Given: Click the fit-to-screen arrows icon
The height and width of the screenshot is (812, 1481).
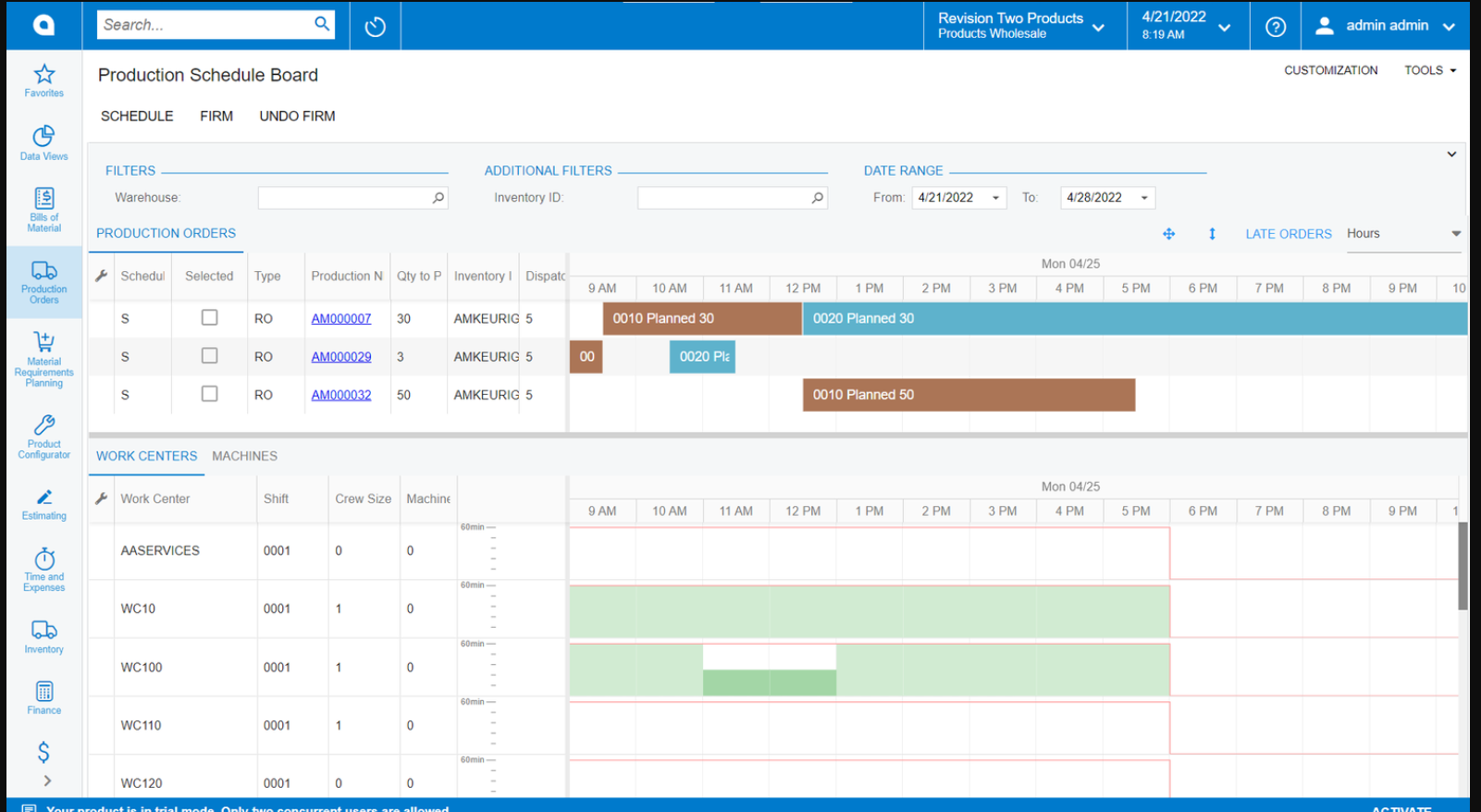Looking at the screenshot, I should point(1169,234).
